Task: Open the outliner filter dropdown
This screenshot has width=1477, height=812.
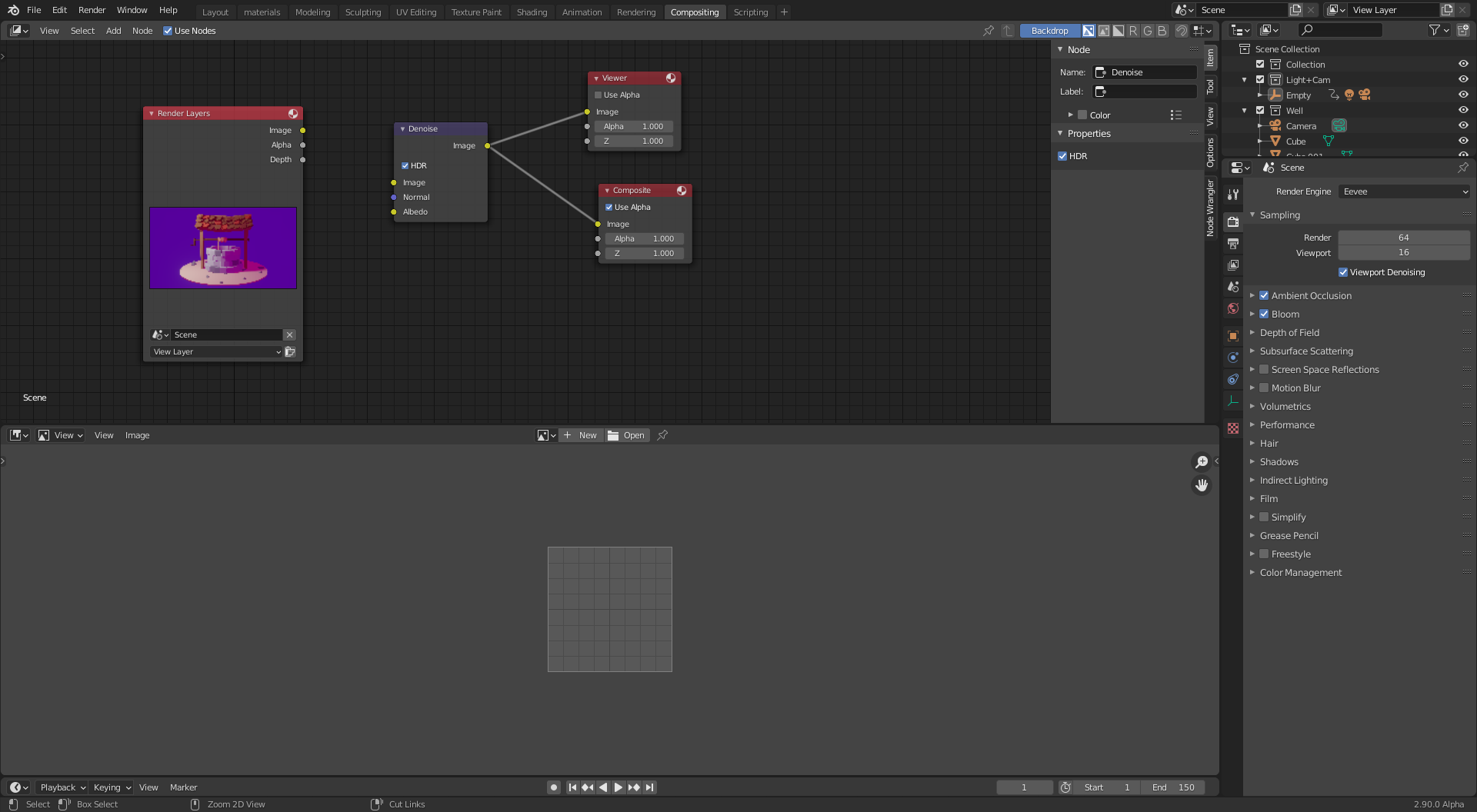Action: 1439,30
